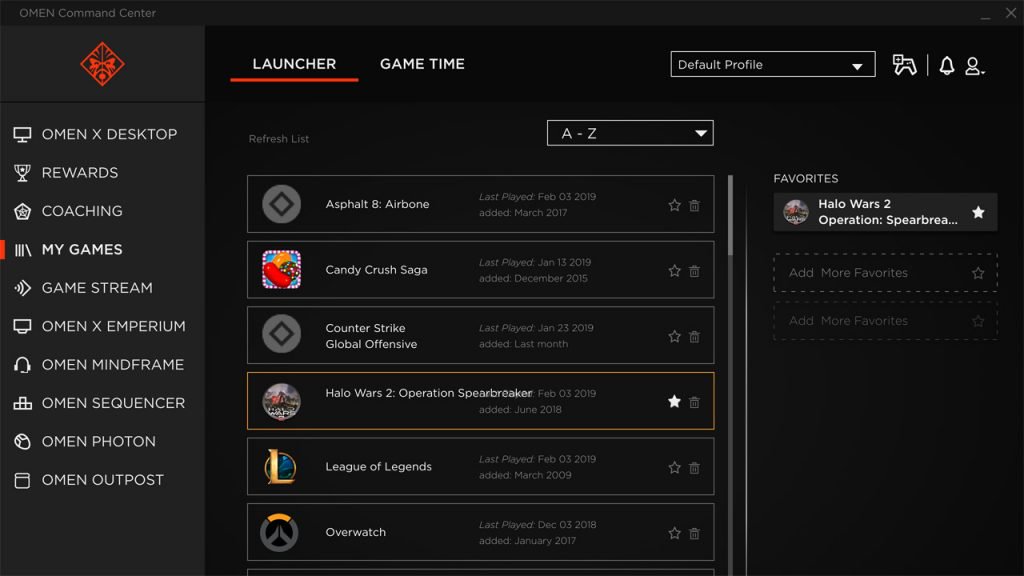
Task: Open the Default Profile dropdown
Action: pos(773,64)
